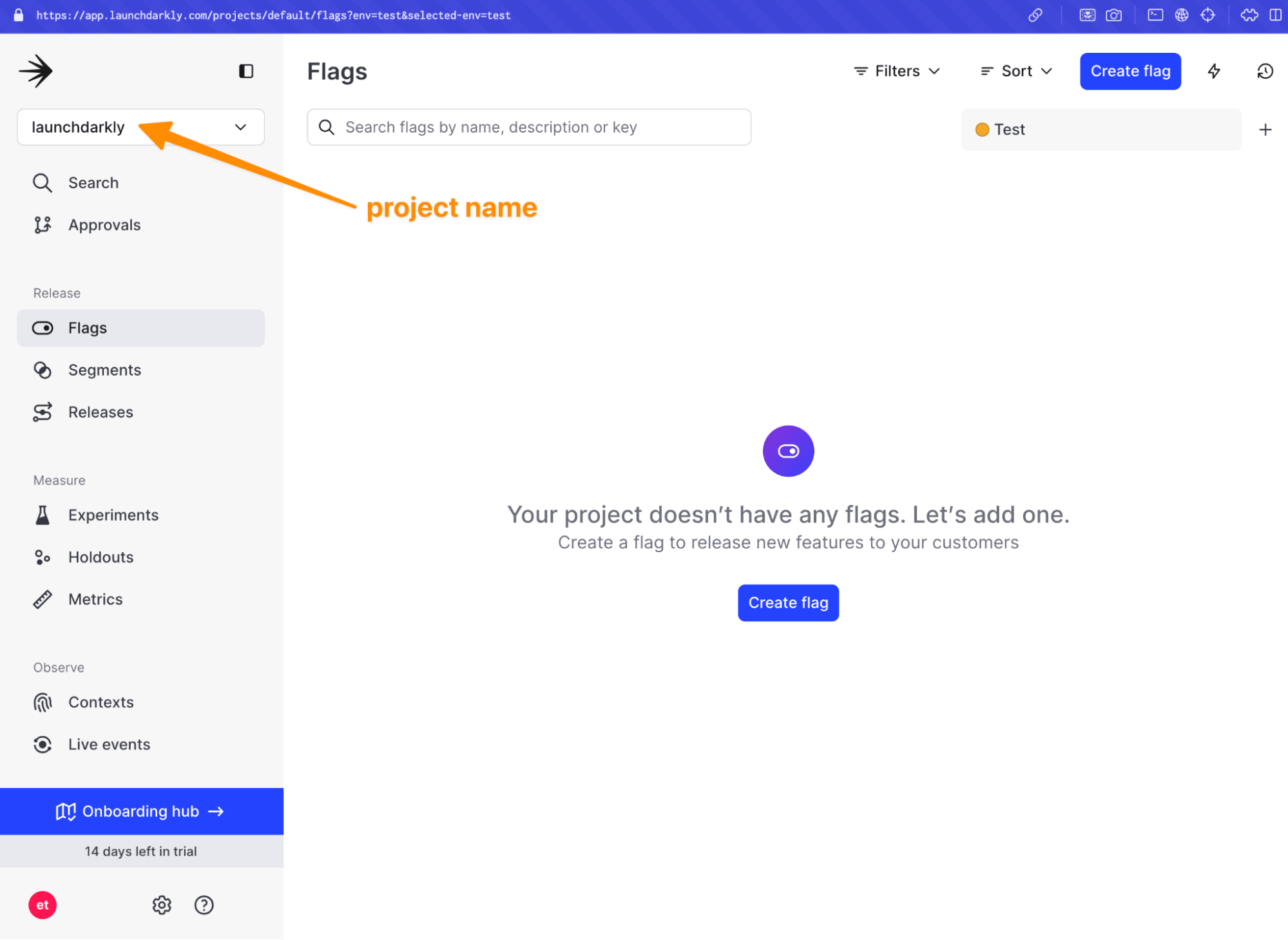Click the top Create flag button
The height and width of the screenshot is (940, 1288).
[x=1129, y=71]
